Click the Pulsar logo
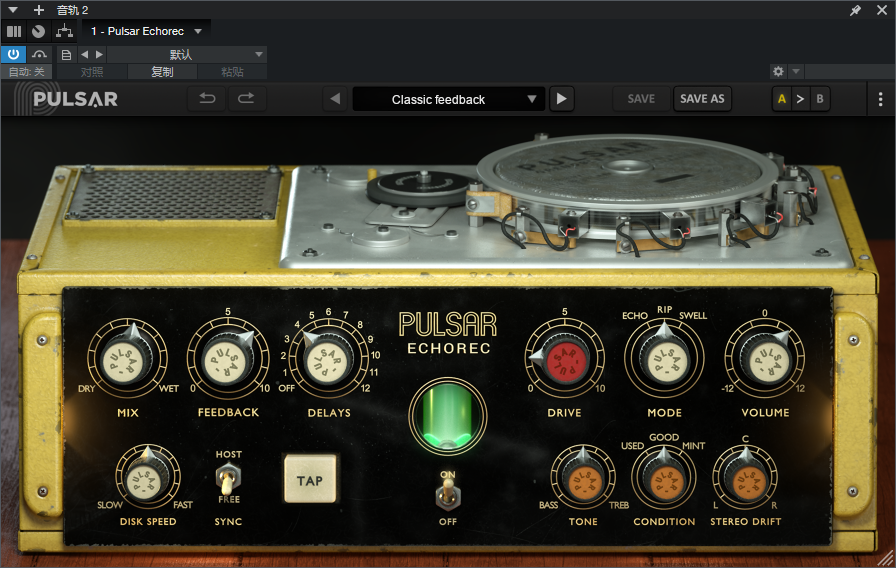 click(x=66, y=99)
